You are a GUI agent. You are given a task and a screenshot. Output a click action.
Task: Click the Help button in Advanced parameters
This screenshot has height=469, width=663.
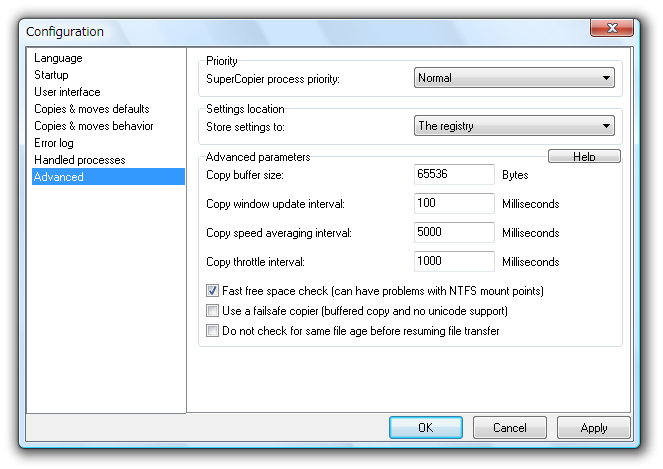click(x=584, y=156)
